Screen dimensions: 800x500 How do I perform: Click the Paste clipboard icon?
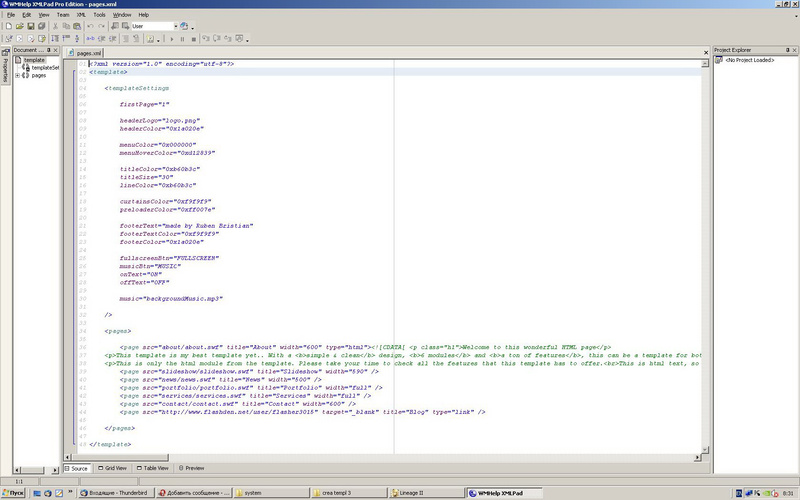pyautogui.click(x=77, y=26)
